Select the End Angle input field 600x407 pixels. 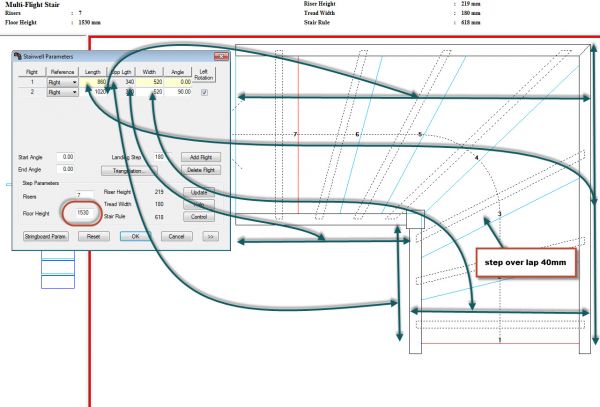[x=65, y=169]
